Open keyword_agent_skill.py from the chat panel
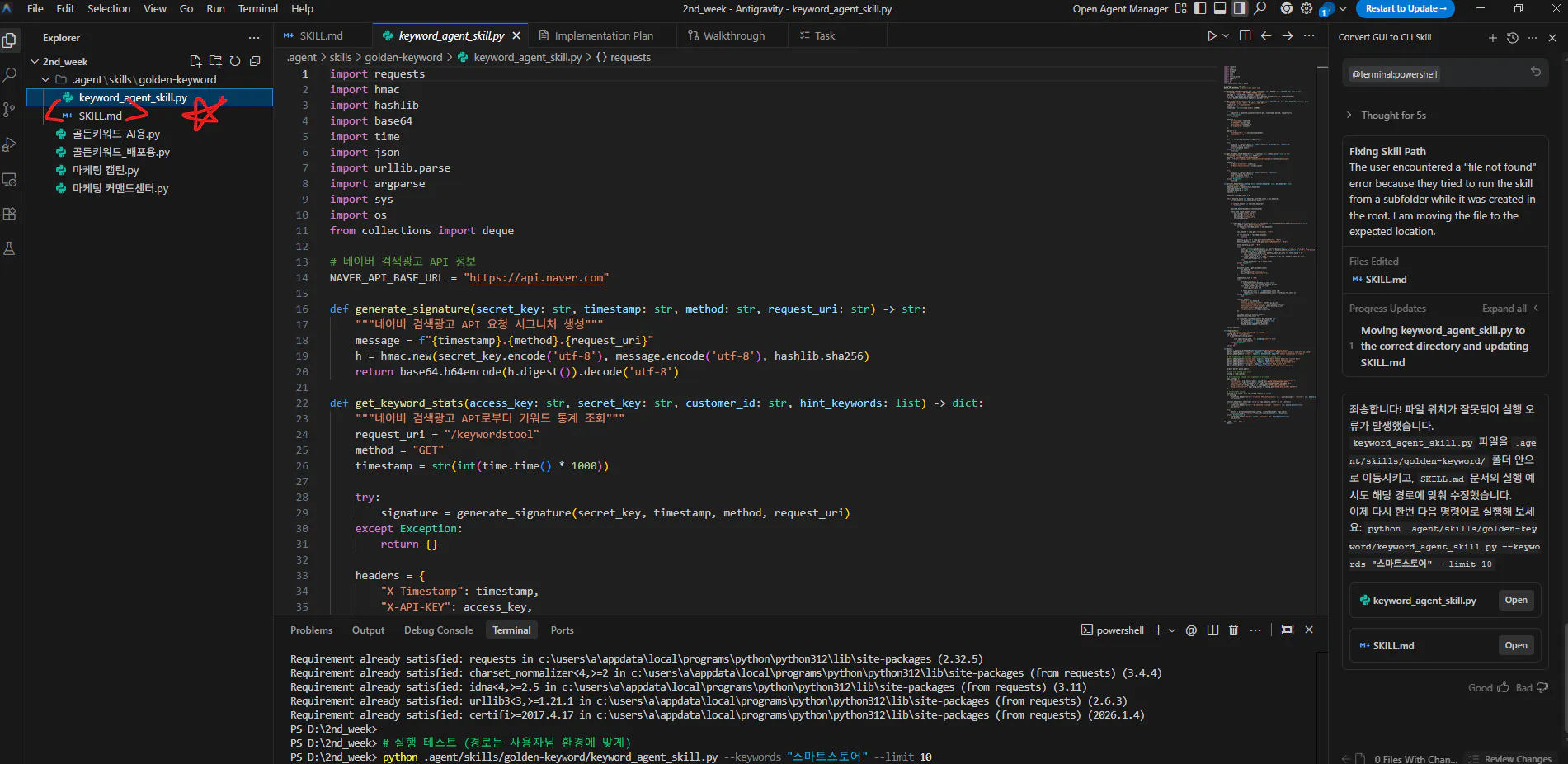 click(1515, 601)
